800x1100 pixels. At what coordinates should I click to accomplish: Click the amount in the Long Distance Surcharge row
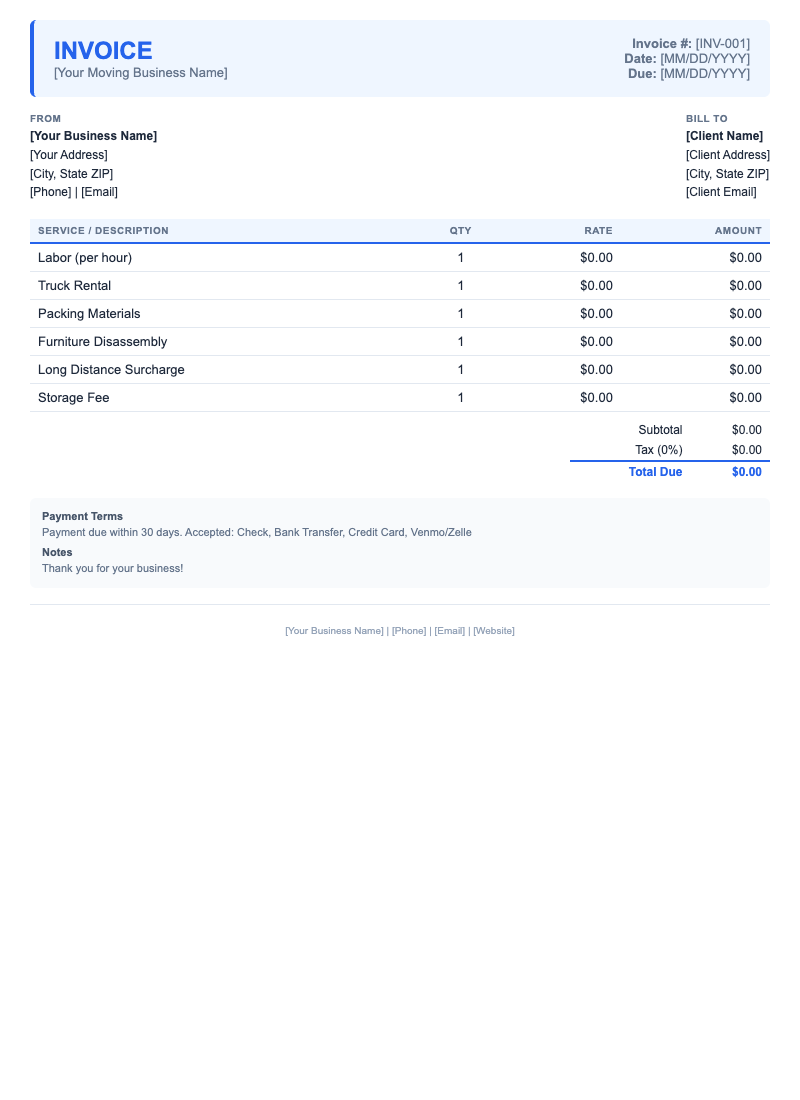(x=745, y=370)
